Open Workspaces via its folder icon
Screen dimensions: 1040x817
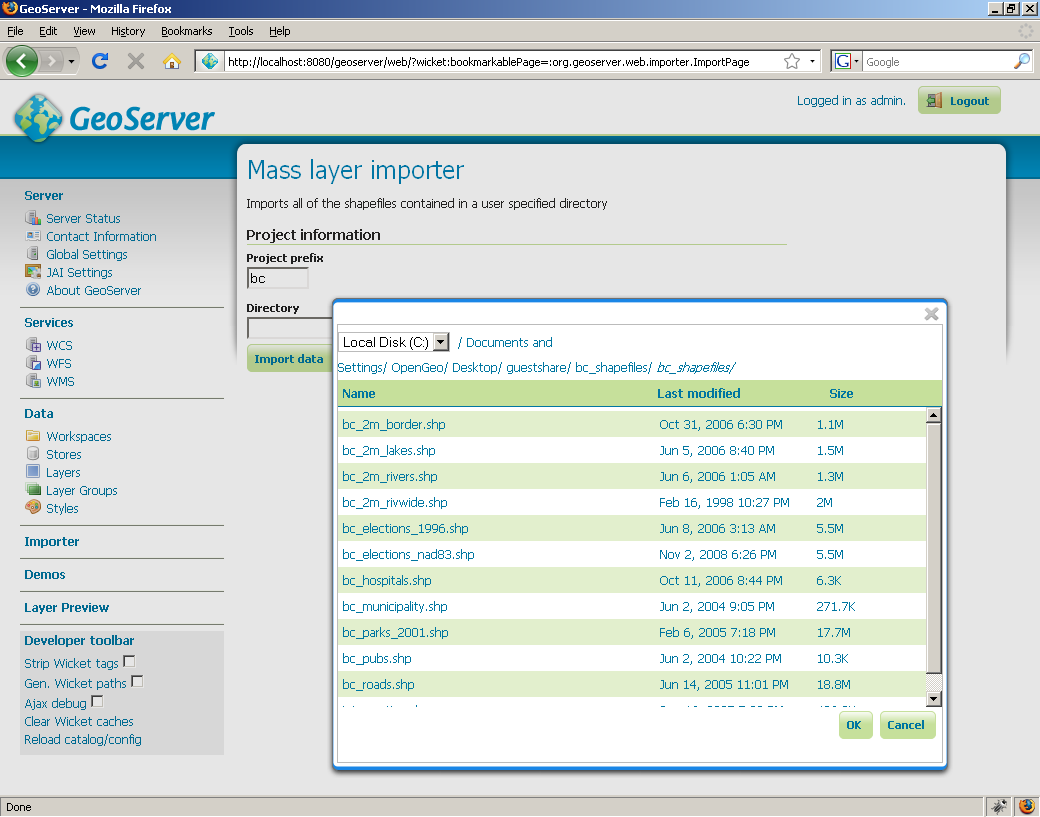click(33, 436)
